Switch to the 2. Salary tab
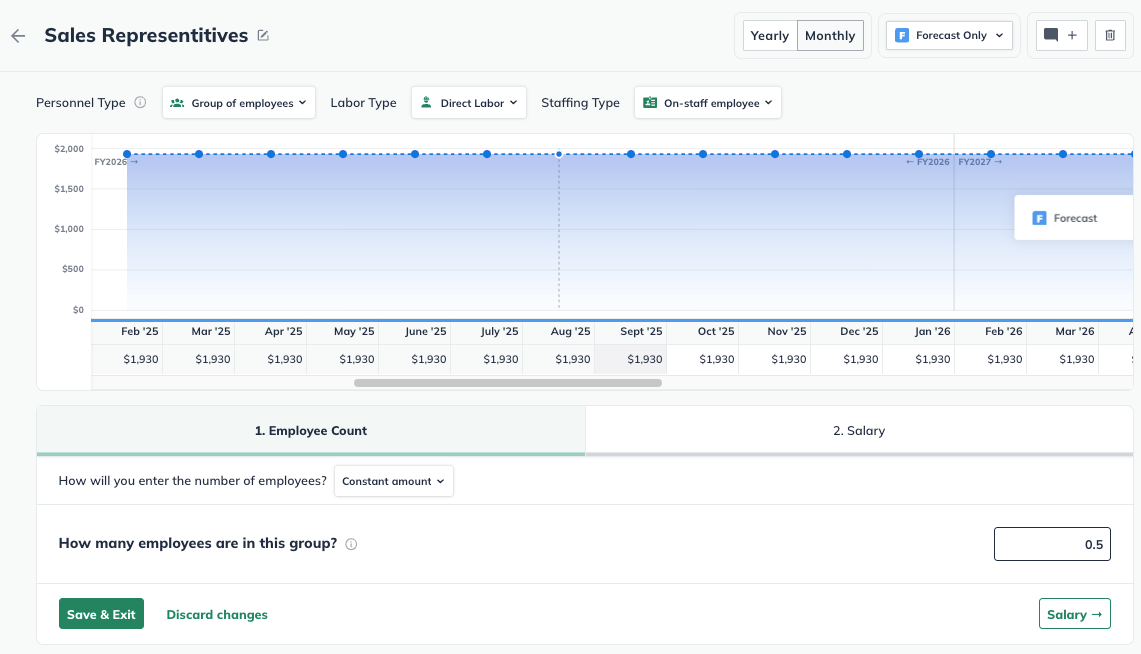The height and width of the screenshot is (654, 1141). pyautogui.click(x=859, y=431)
